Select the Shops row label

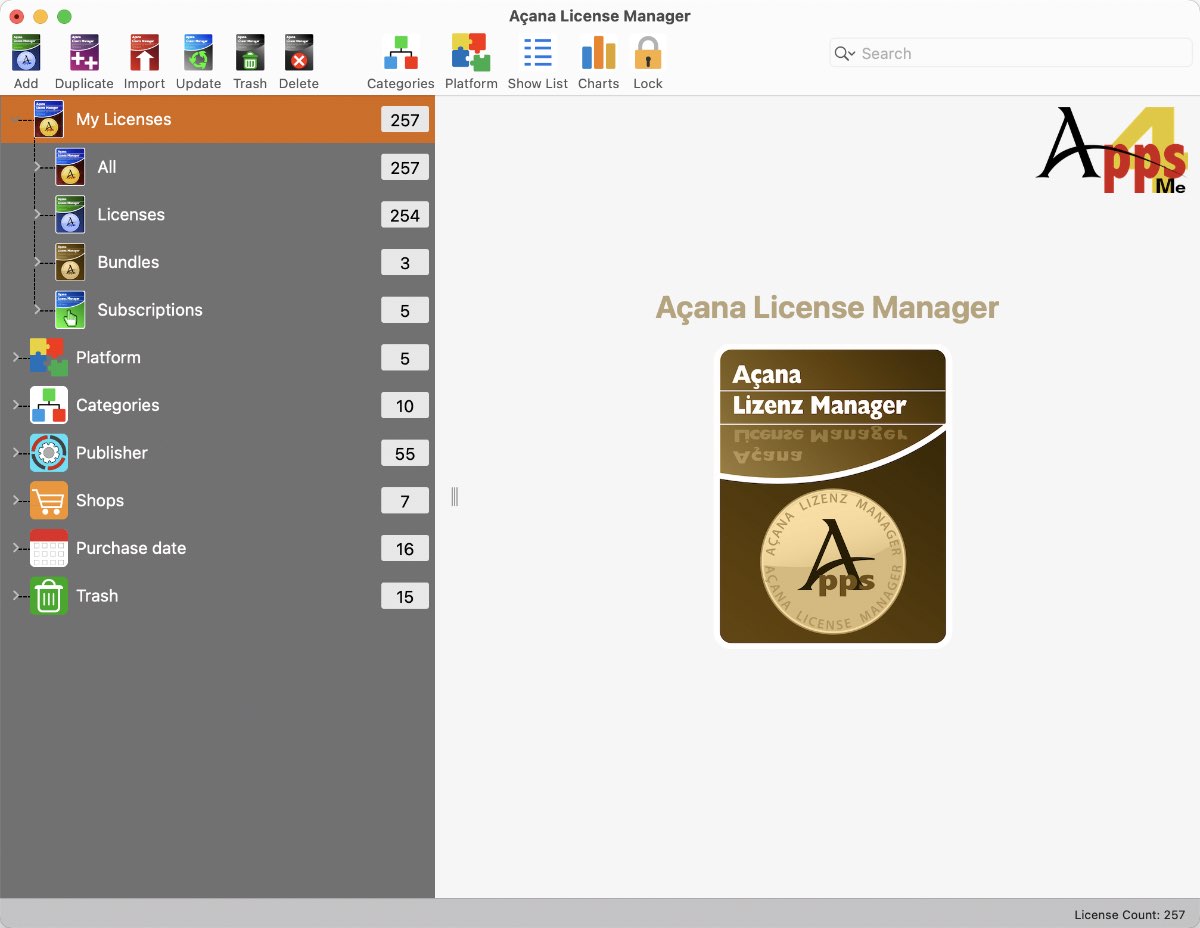[100, 500]
